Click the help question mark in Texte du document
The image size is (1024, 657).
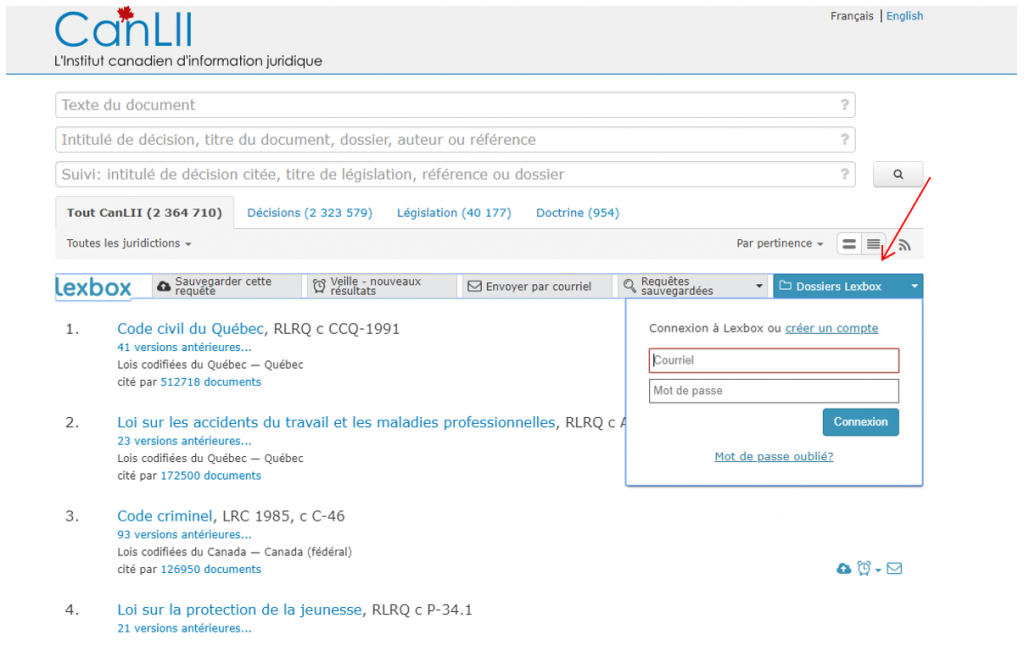[x=844, y=105]
